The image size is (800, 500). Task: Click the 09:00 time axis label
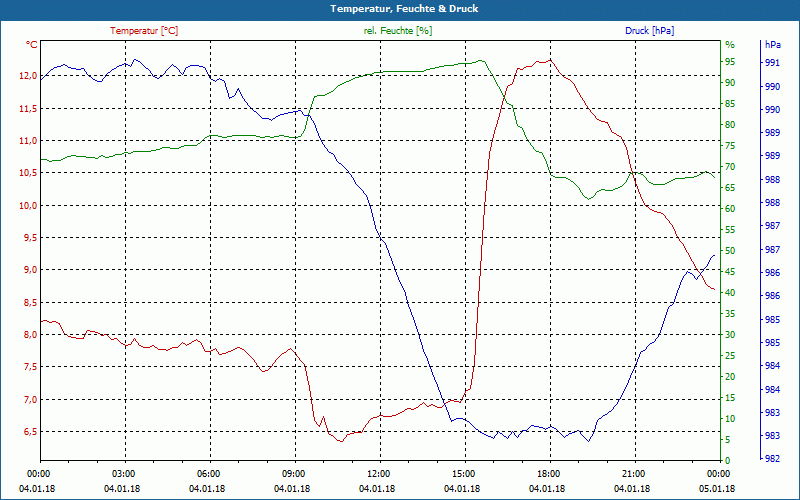coord(292,473)
